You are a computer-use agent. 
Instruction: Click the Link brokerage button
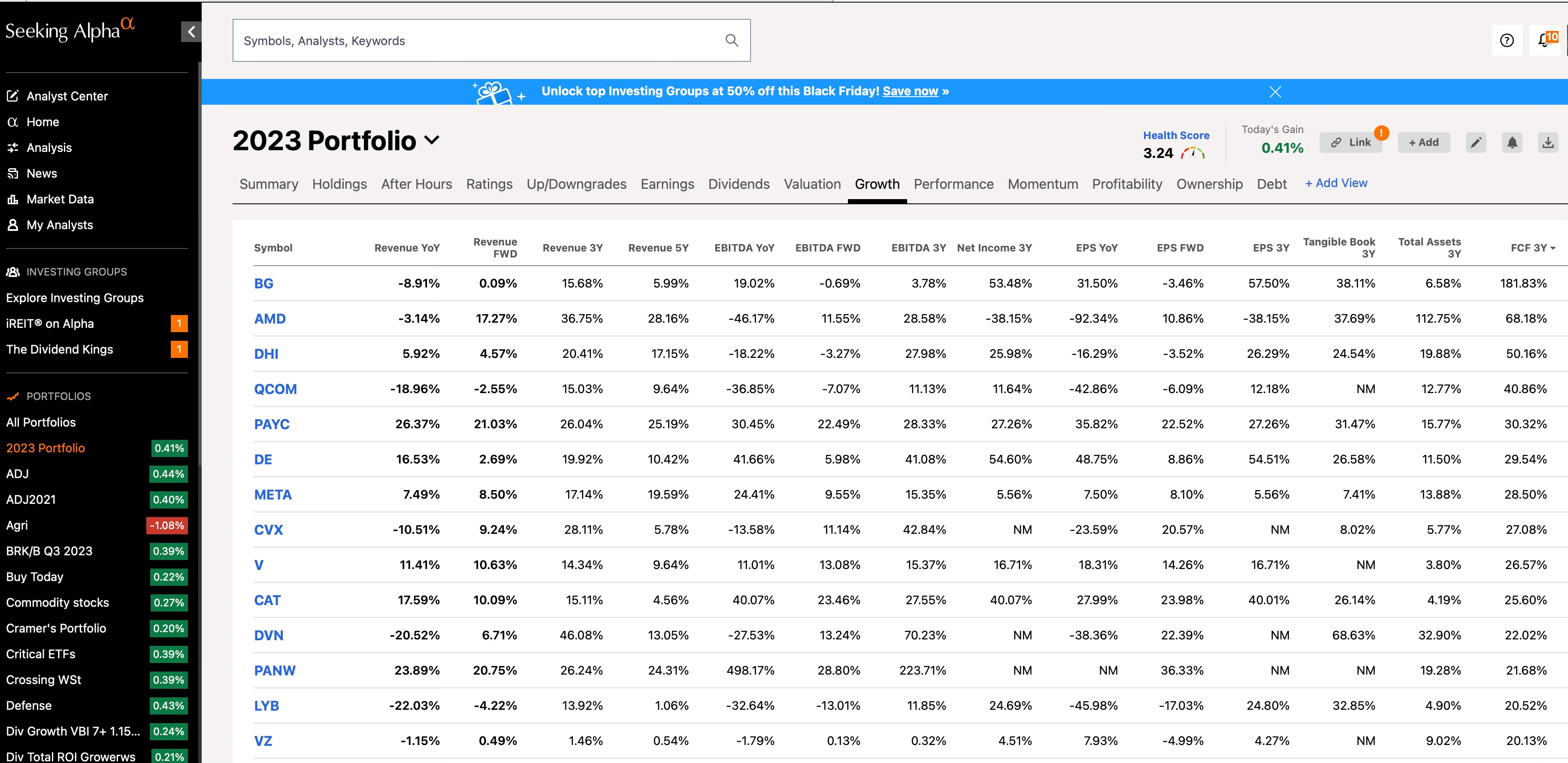1351,142
